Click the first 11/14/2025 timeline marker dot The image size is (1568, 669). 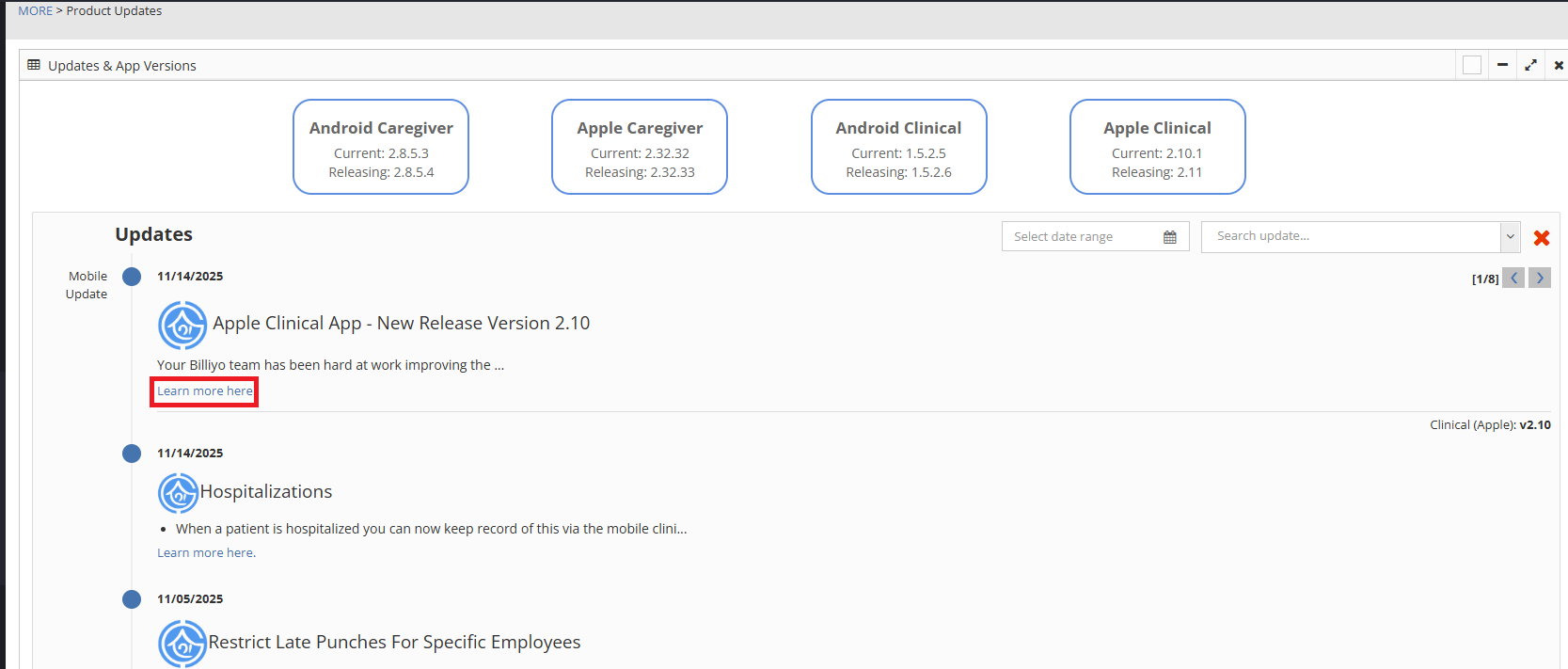[x=132, y=277]
